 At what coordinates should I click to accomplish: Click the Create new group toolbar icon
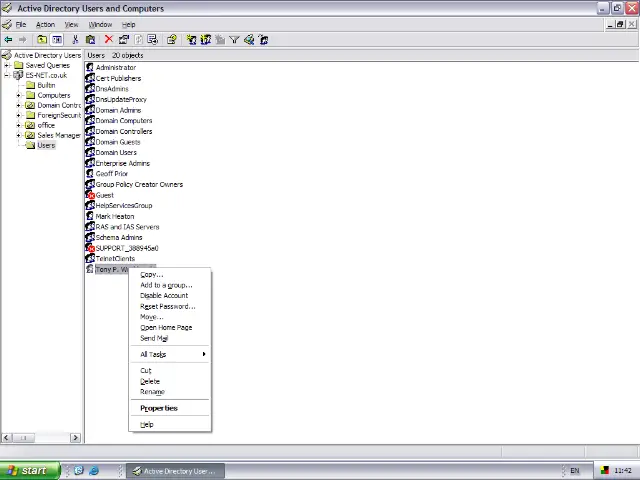(206, 40)
